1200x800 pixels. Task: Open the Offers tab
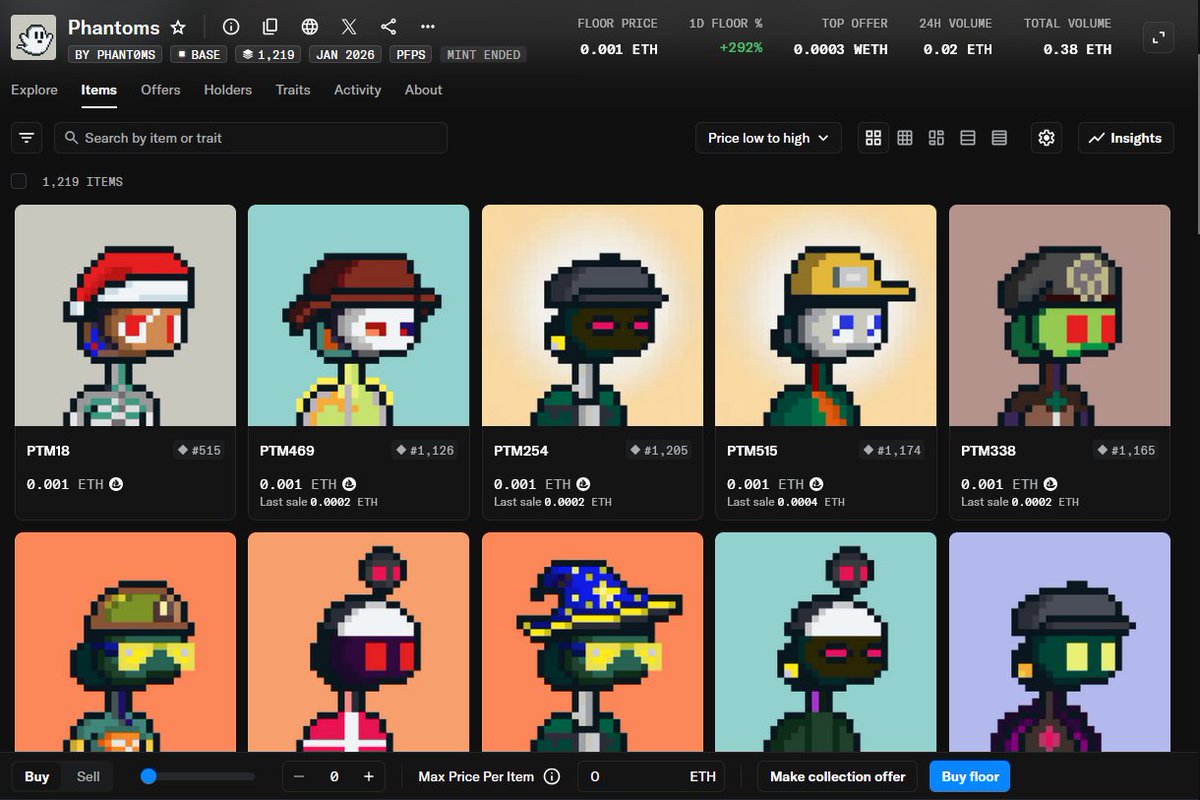click(x=160, y=90)
